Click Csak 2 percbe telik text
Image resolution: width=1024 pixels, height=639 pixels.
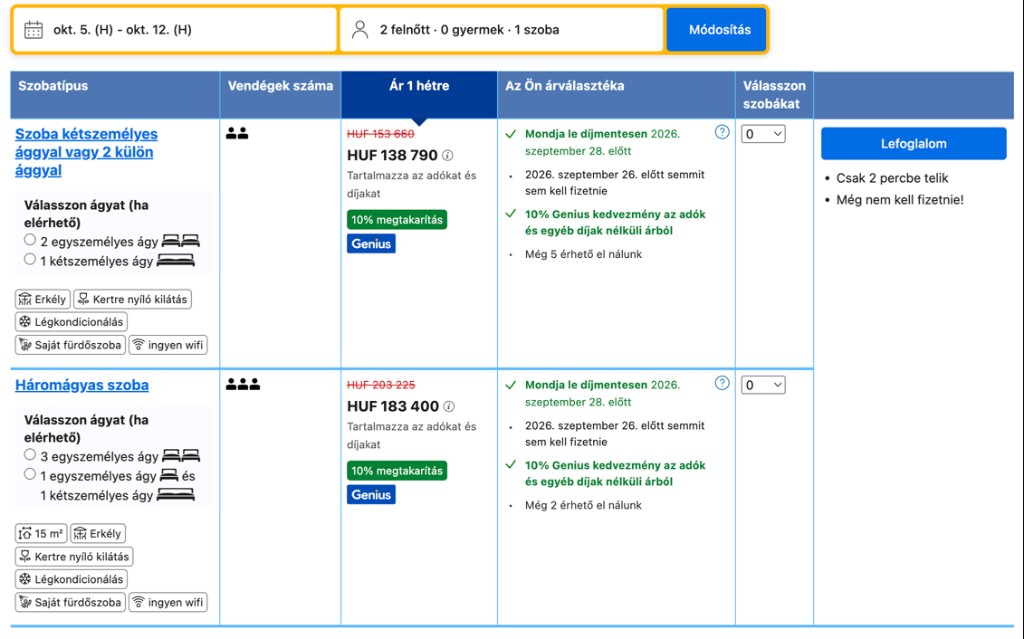891,178
